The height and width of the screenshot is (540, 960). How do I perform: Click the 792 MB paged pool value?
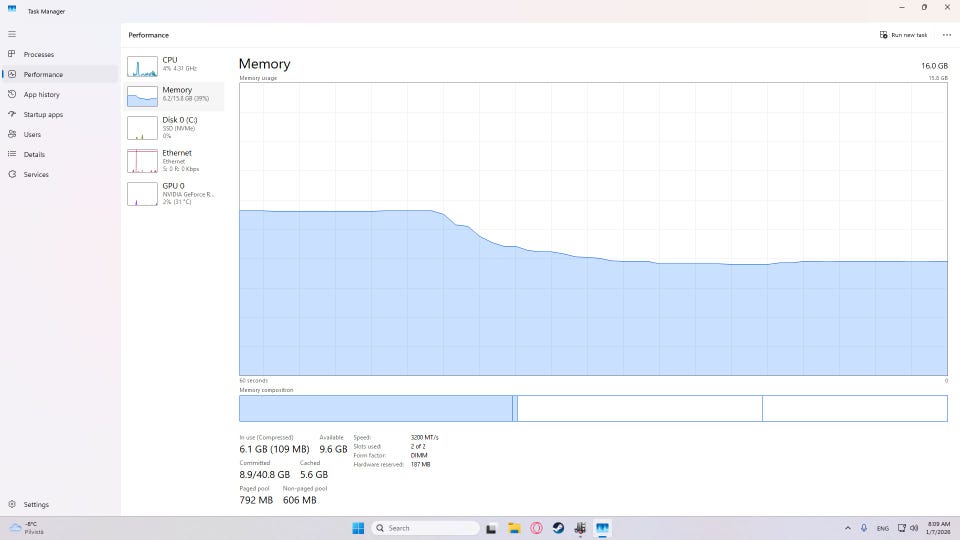tap(256, 500)
